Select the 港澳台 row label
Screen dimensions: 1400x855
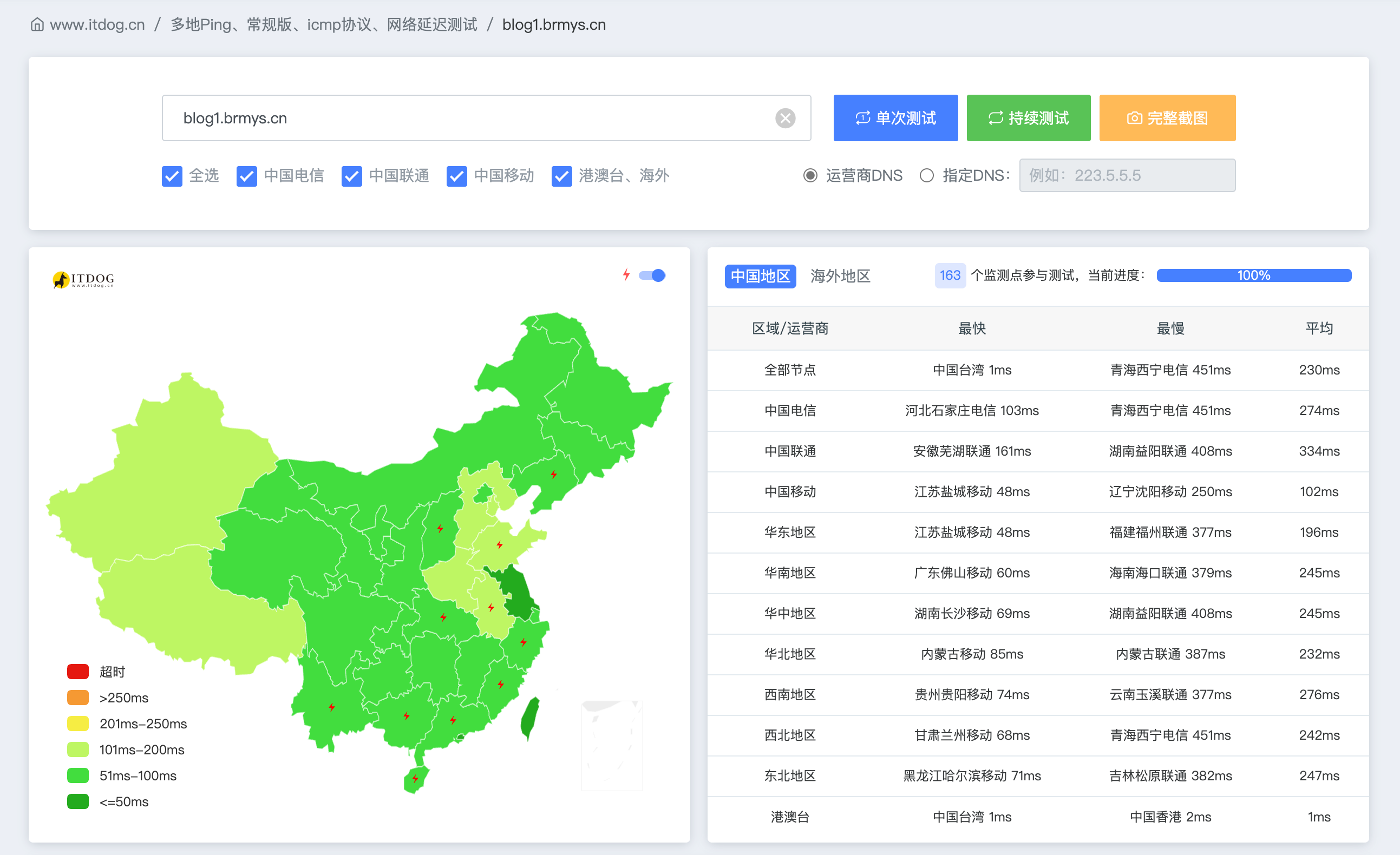pyautogui.click(x=790, y=817)
